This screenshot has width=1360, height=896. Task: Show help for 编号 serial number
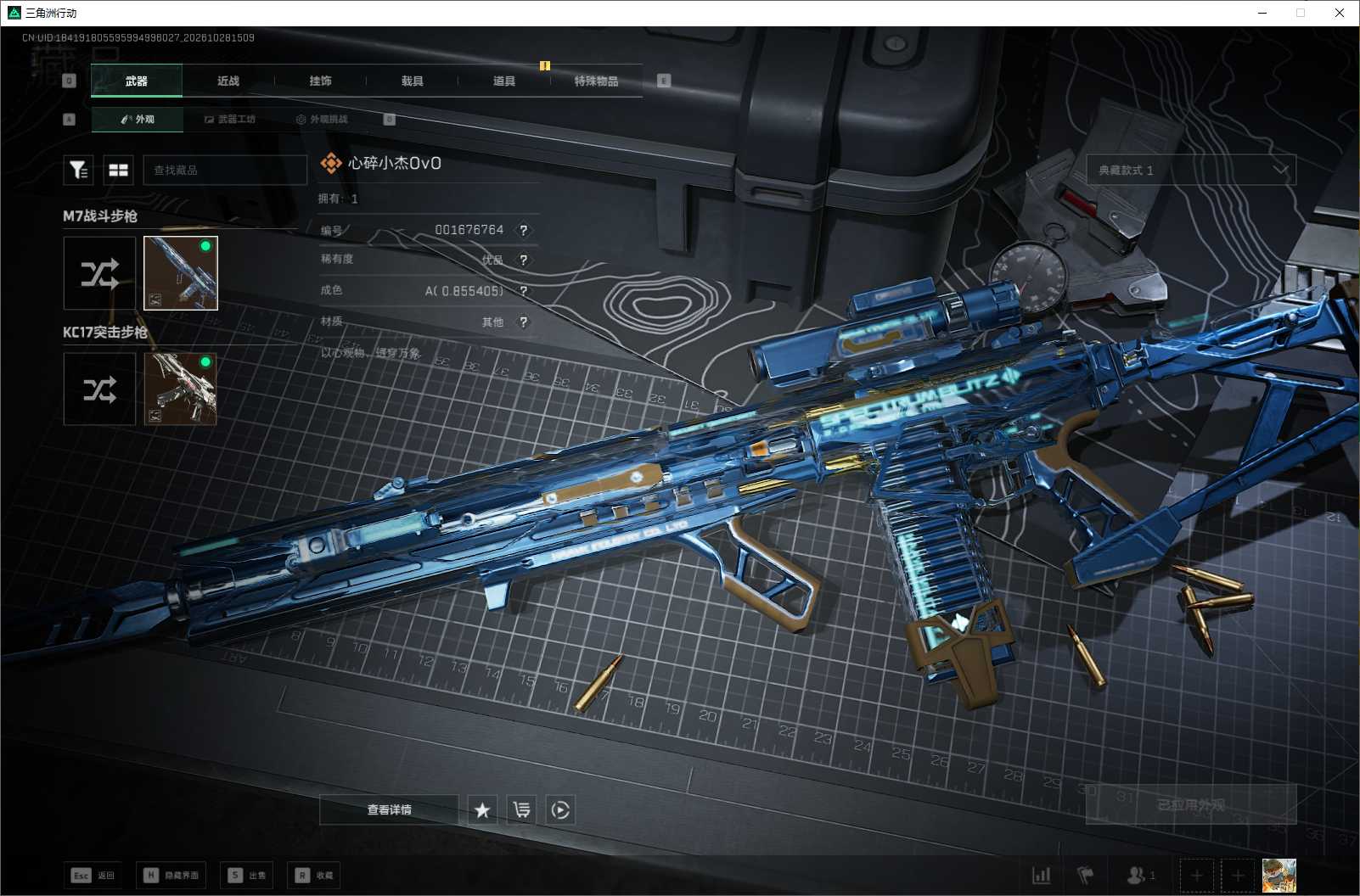(524, 230)
